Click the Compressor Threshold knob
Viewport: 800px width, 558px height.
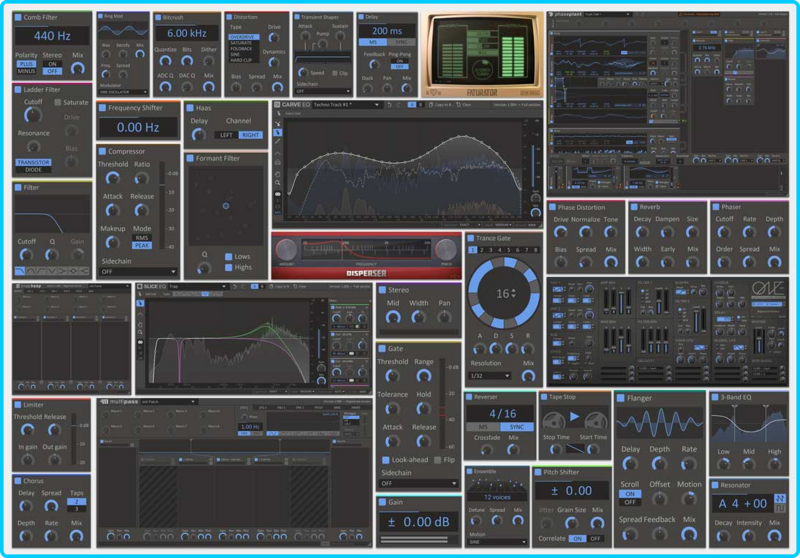[x=112, y=178]
